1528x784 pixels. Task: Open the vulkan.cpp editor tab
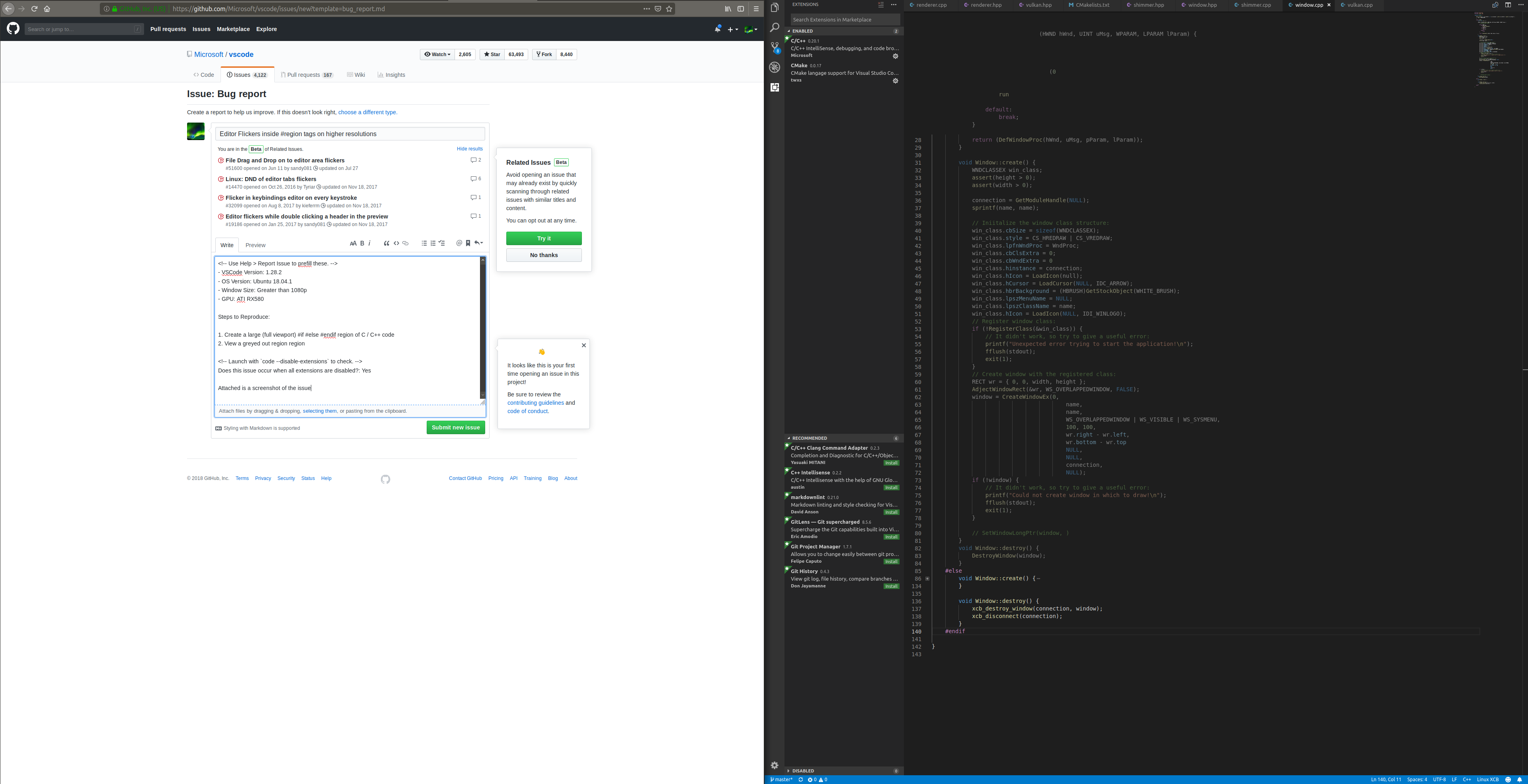(x=1360, y=5)
